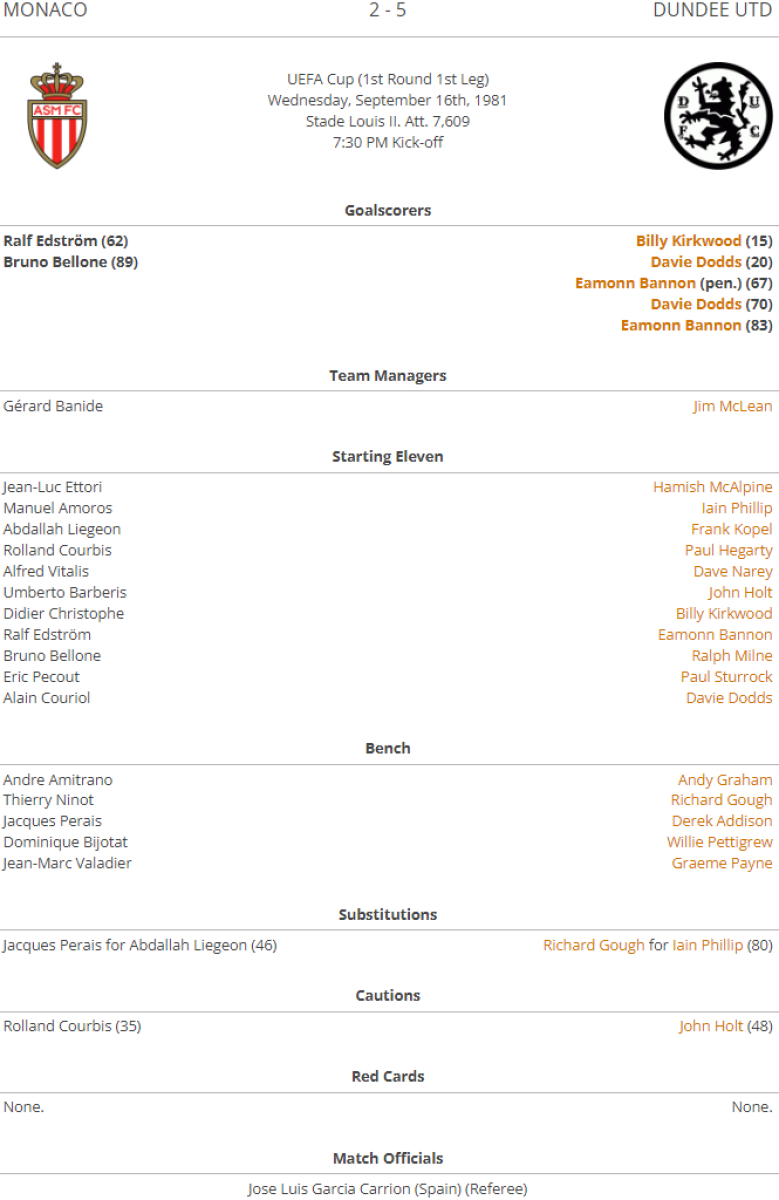View Ralph Milne's profile link
The image size is (779, 1200).
[731, 655]
